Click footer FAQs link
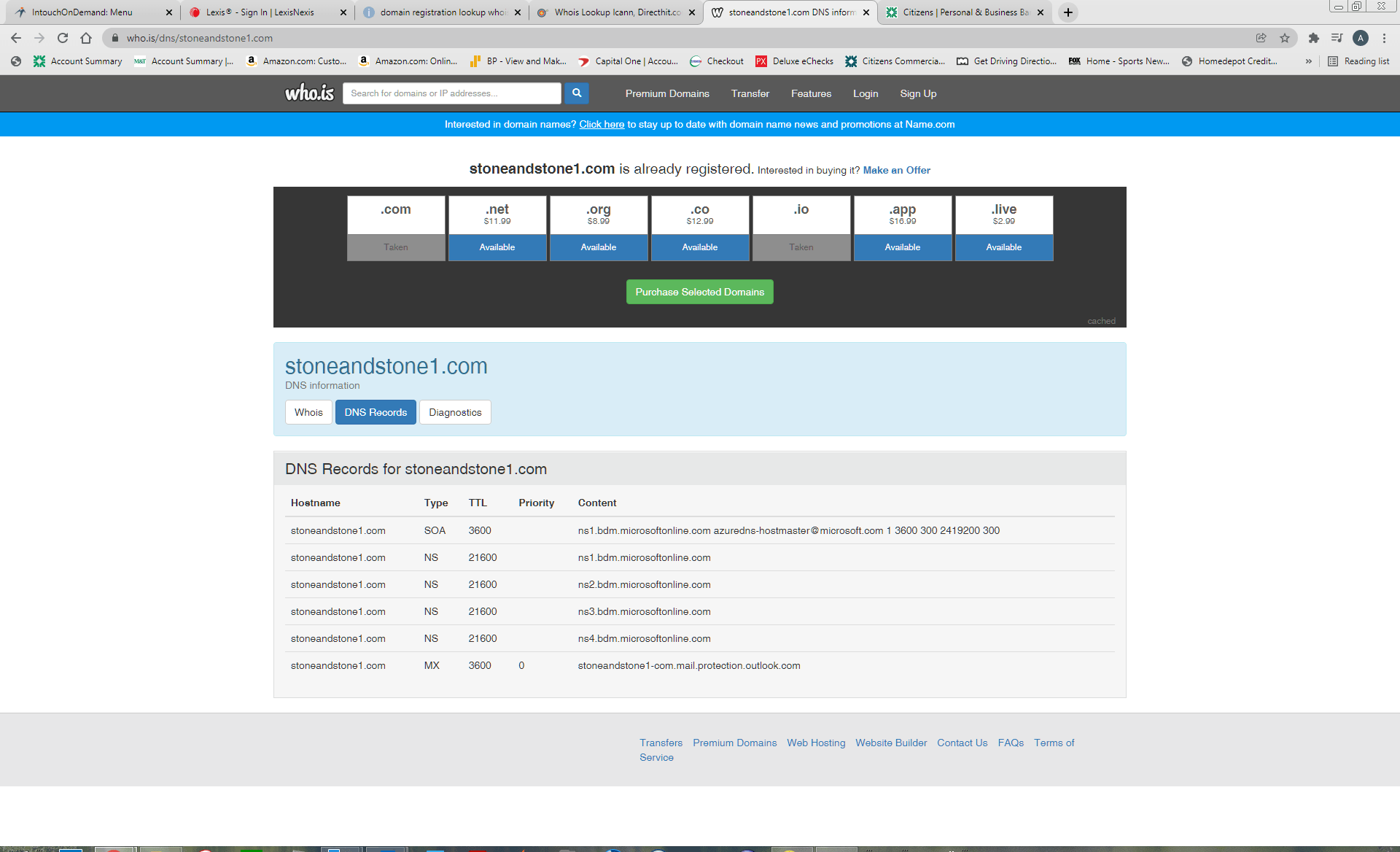The height and width of the screenshot is (852, 1400). pos(1011,743)
